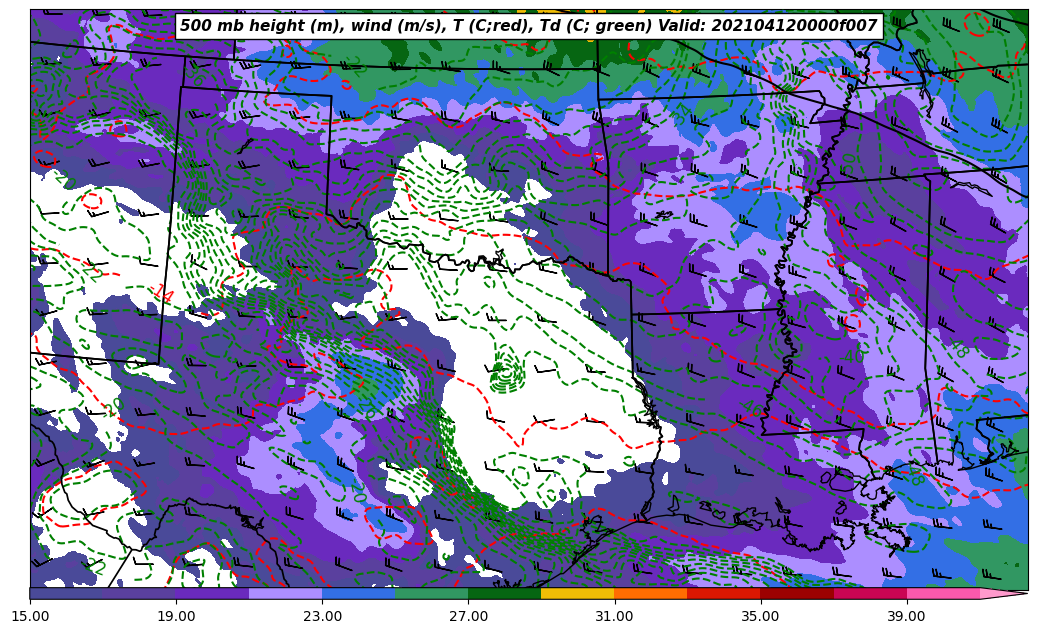Click the 19.00 colorbar tick label
Image resolution: width=1037 pixels, height=633 pixels.
tap(176, 616)
